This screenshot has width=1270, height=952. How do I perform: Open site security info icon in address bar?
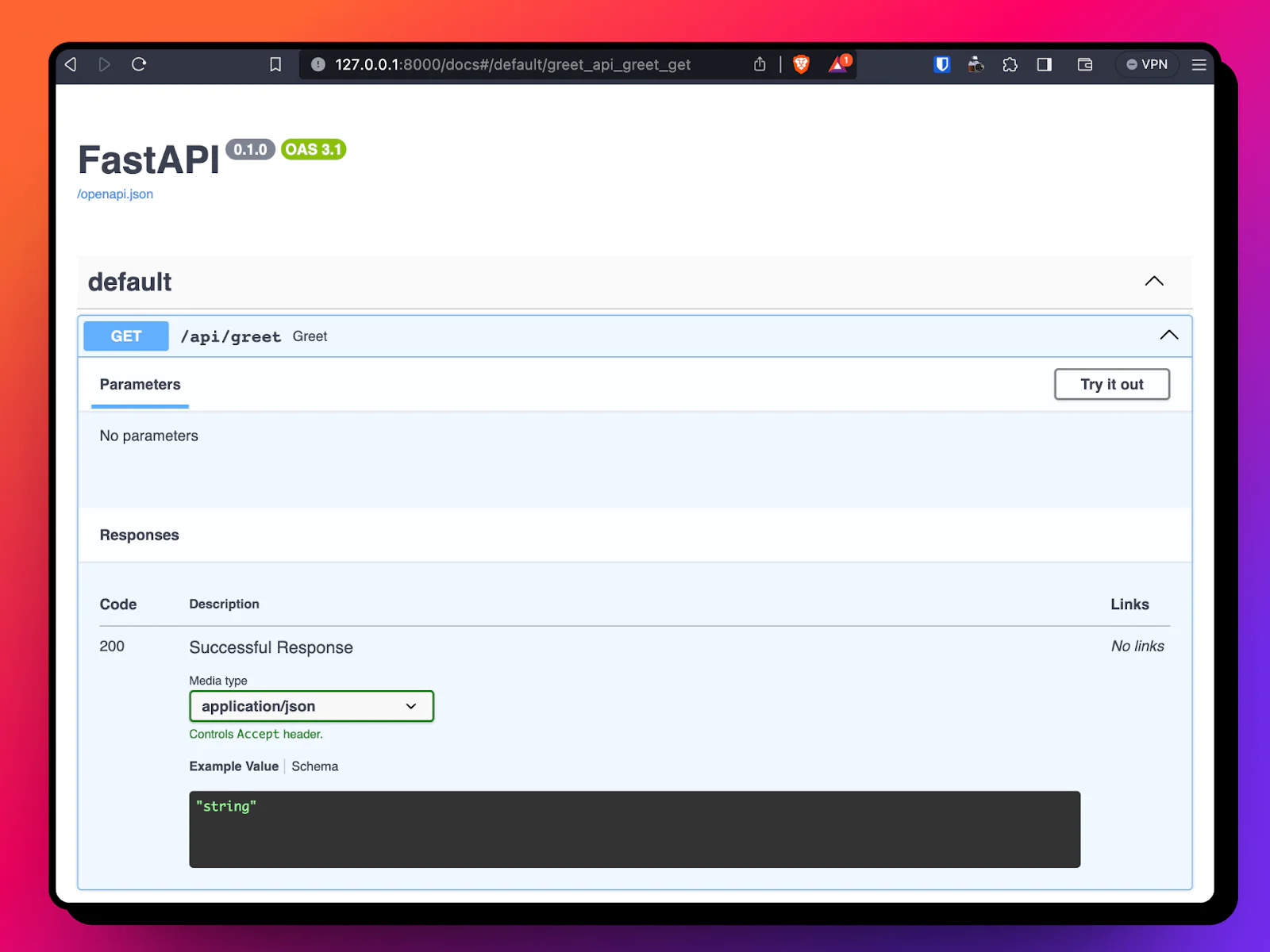click(x=318, y=64)
